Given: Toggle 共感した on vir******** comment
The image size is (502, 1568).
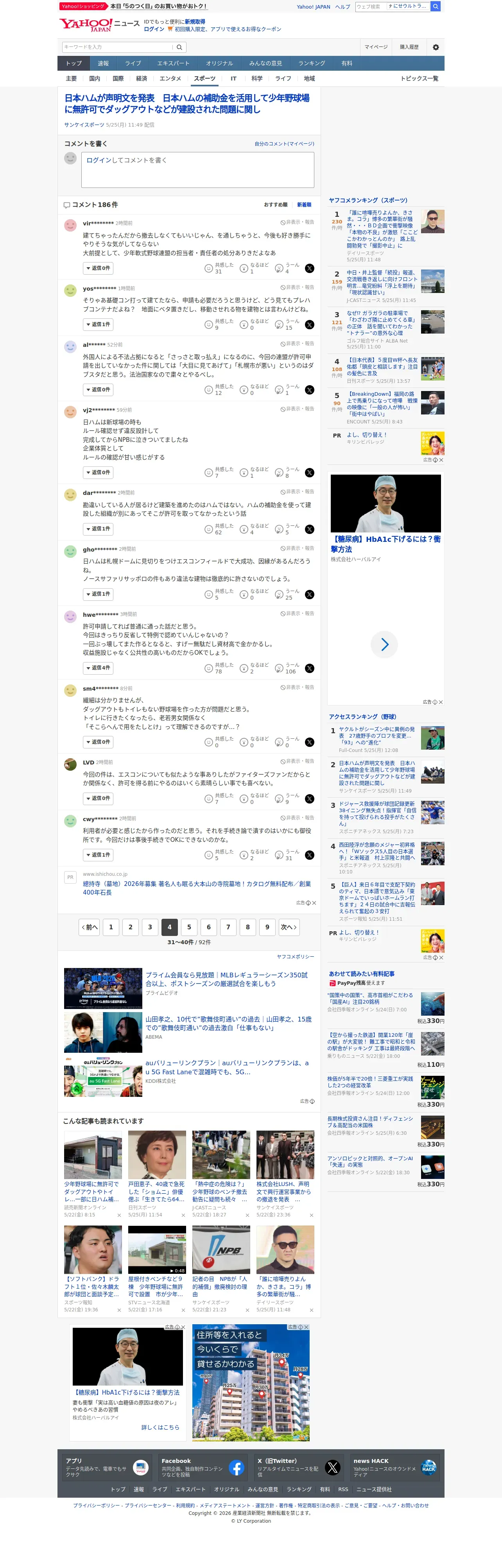Looking at the screenshot, I should pos(219,268).
